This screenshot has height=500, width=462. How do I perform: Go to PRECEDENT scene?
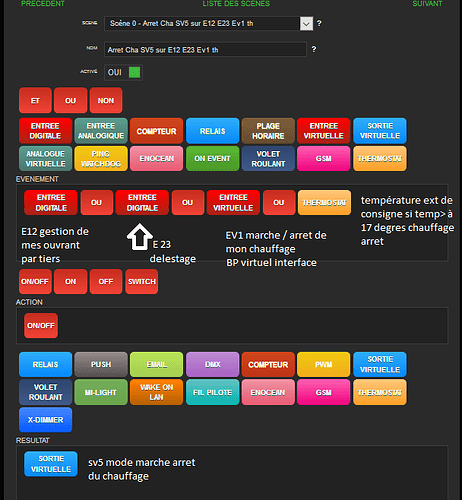(43, 4)
